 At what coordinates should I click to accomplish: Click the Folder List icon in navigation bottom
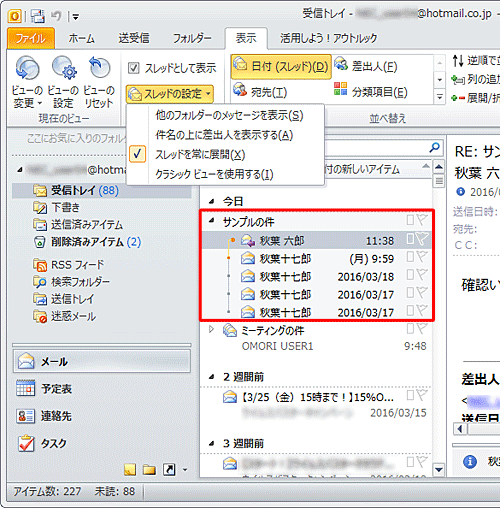[x=149, y=470]
